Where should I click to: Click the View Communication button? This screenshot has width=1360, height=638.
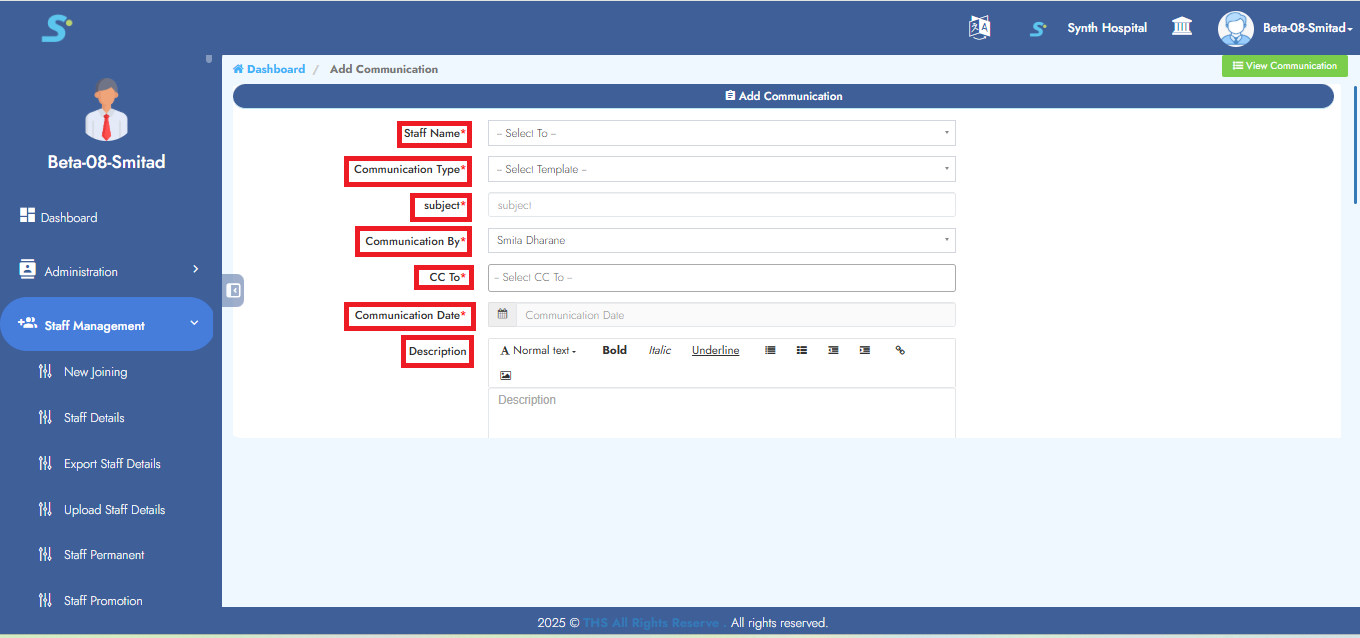(x=1284, y=66)
